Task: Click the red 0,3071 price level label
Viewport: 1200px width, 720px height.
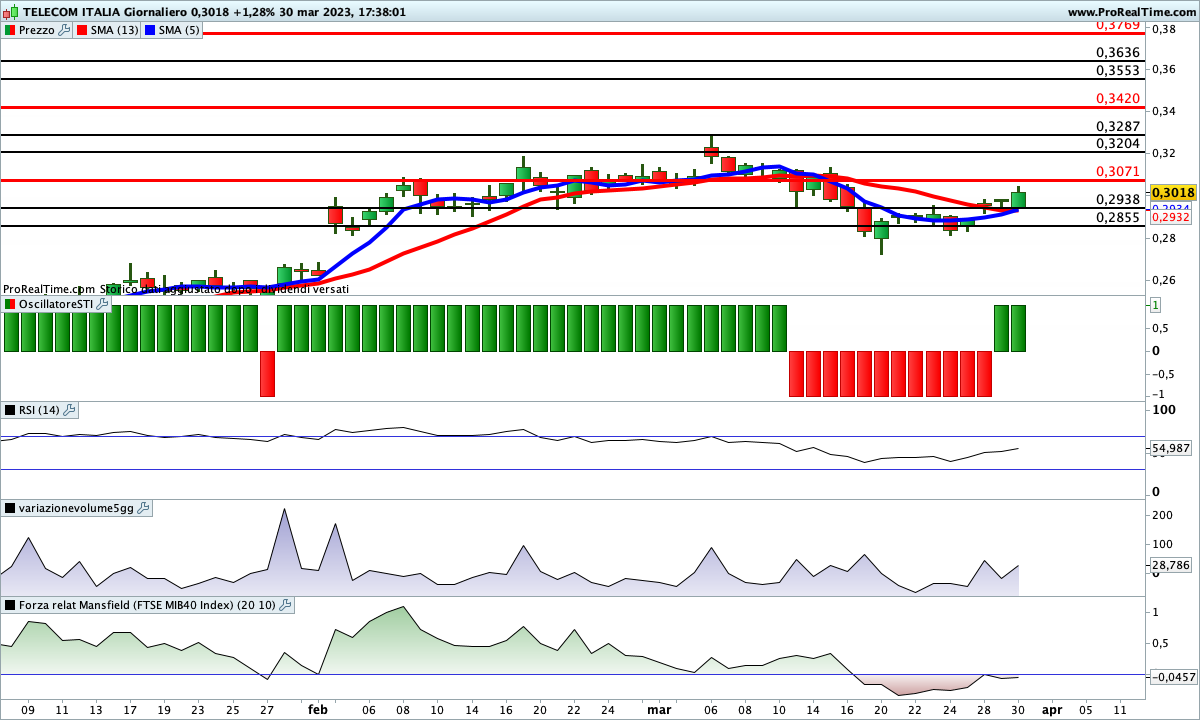Action: pos(1118,172)
